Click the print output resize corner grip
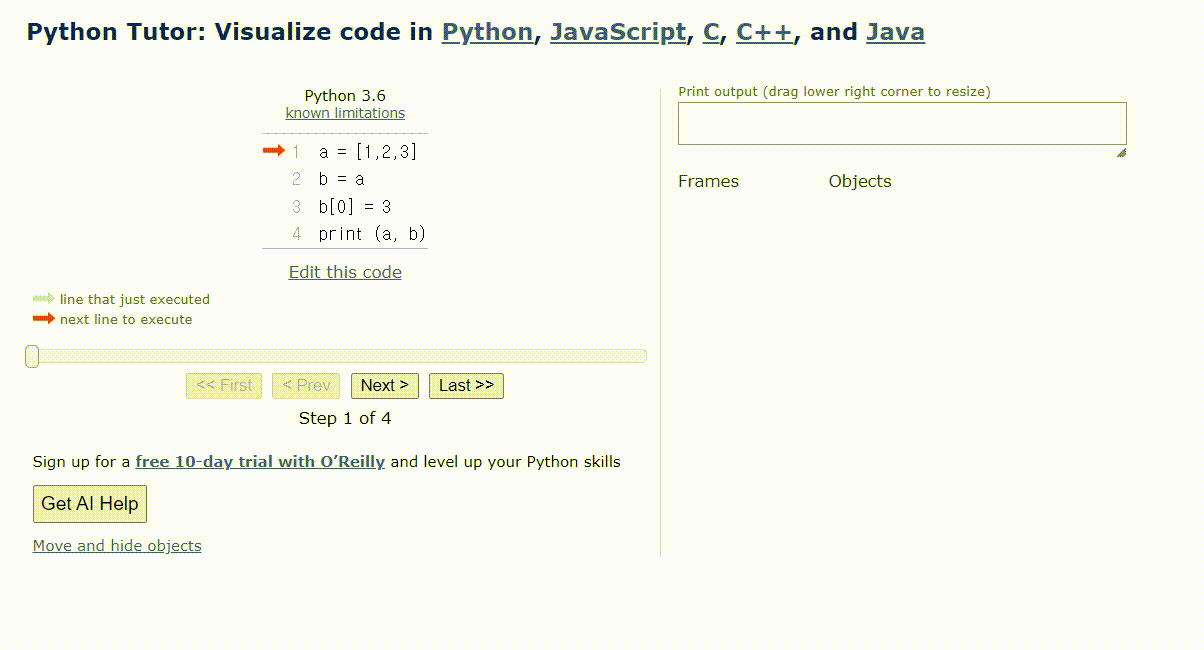 point(1121,153)
